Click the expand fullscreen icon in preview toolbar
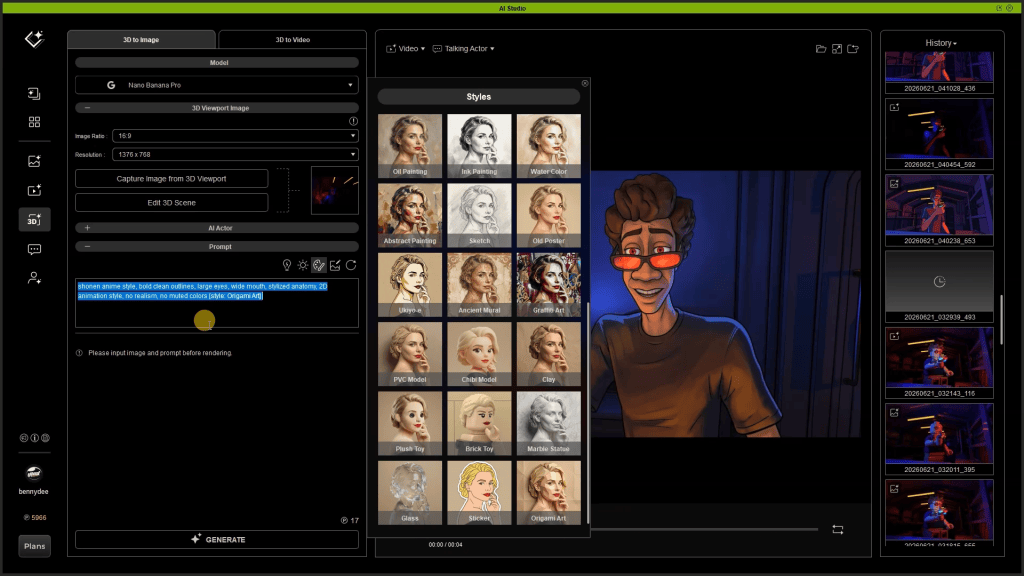 tap(837, 49)
